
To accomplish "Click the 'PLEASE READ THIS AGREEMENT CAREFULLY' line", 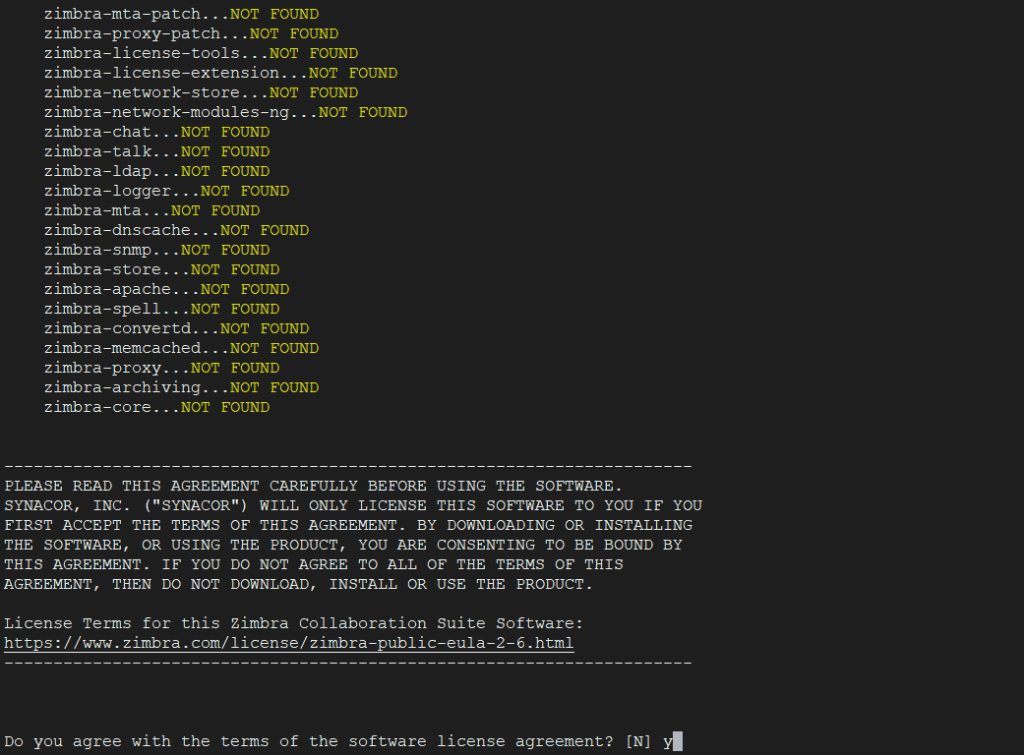I will pos(313,486).
